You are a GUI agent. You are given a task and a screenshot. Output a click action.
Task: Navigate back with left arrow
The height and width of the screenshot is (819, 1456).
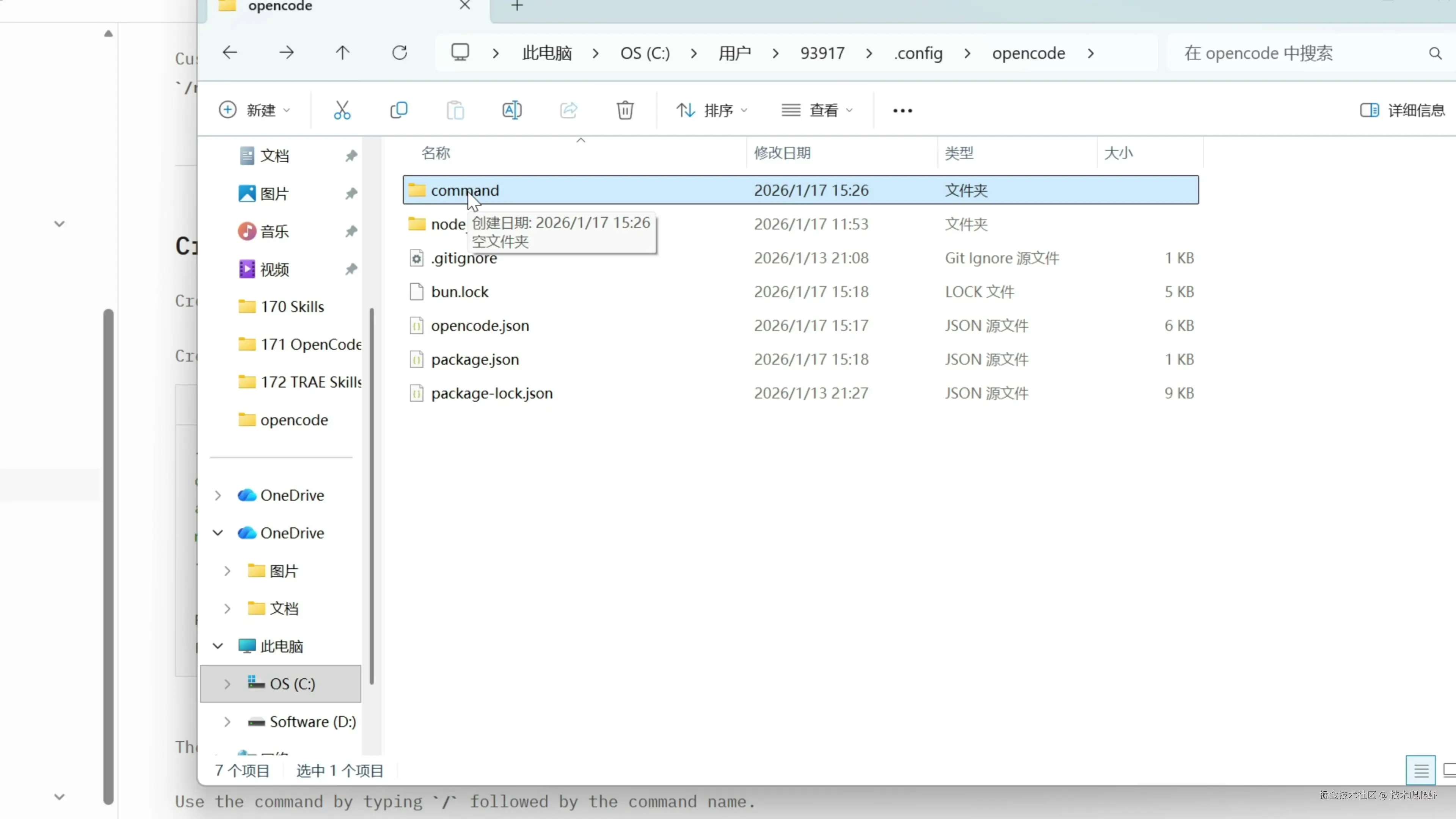(x=229, y=53)
